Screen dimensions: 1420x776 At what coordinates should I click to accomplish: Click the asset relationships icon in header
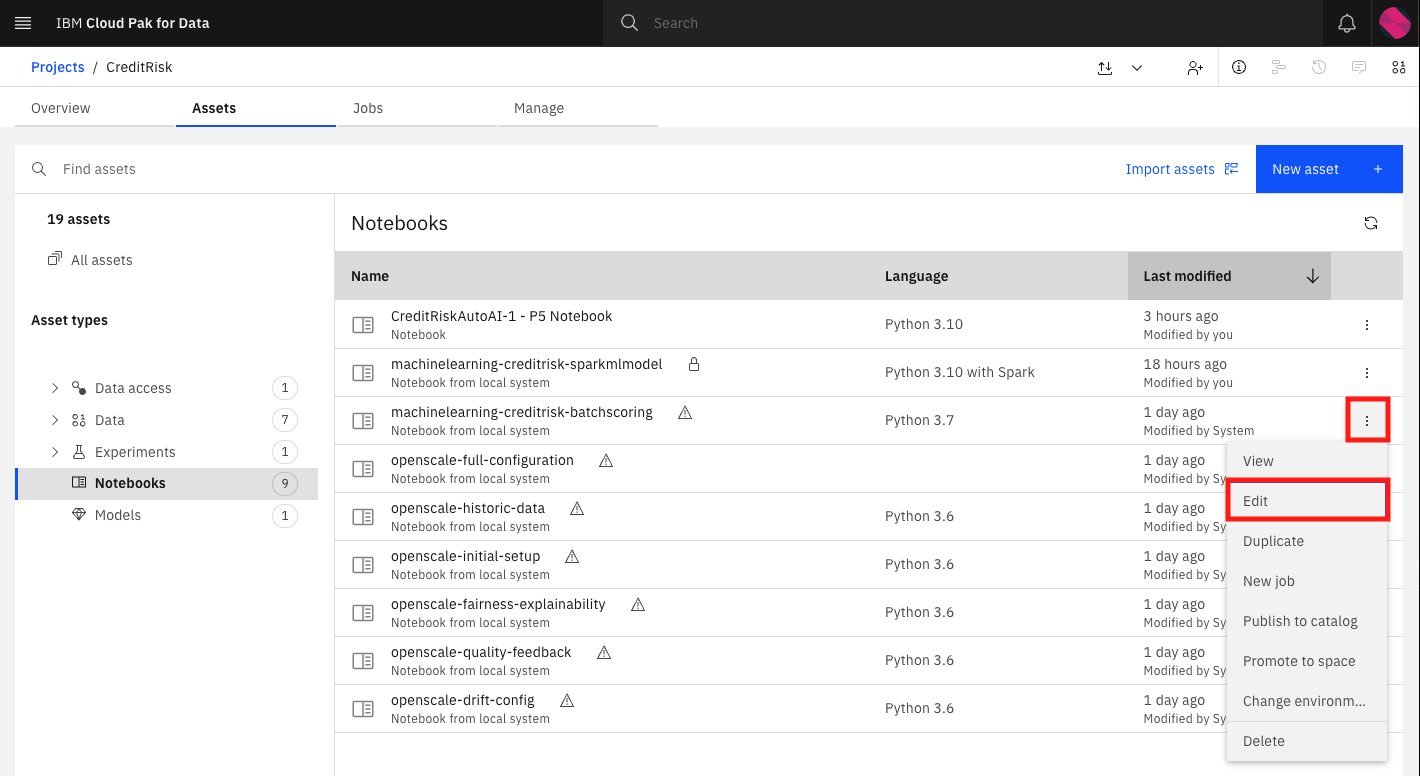click(1399, 67)
